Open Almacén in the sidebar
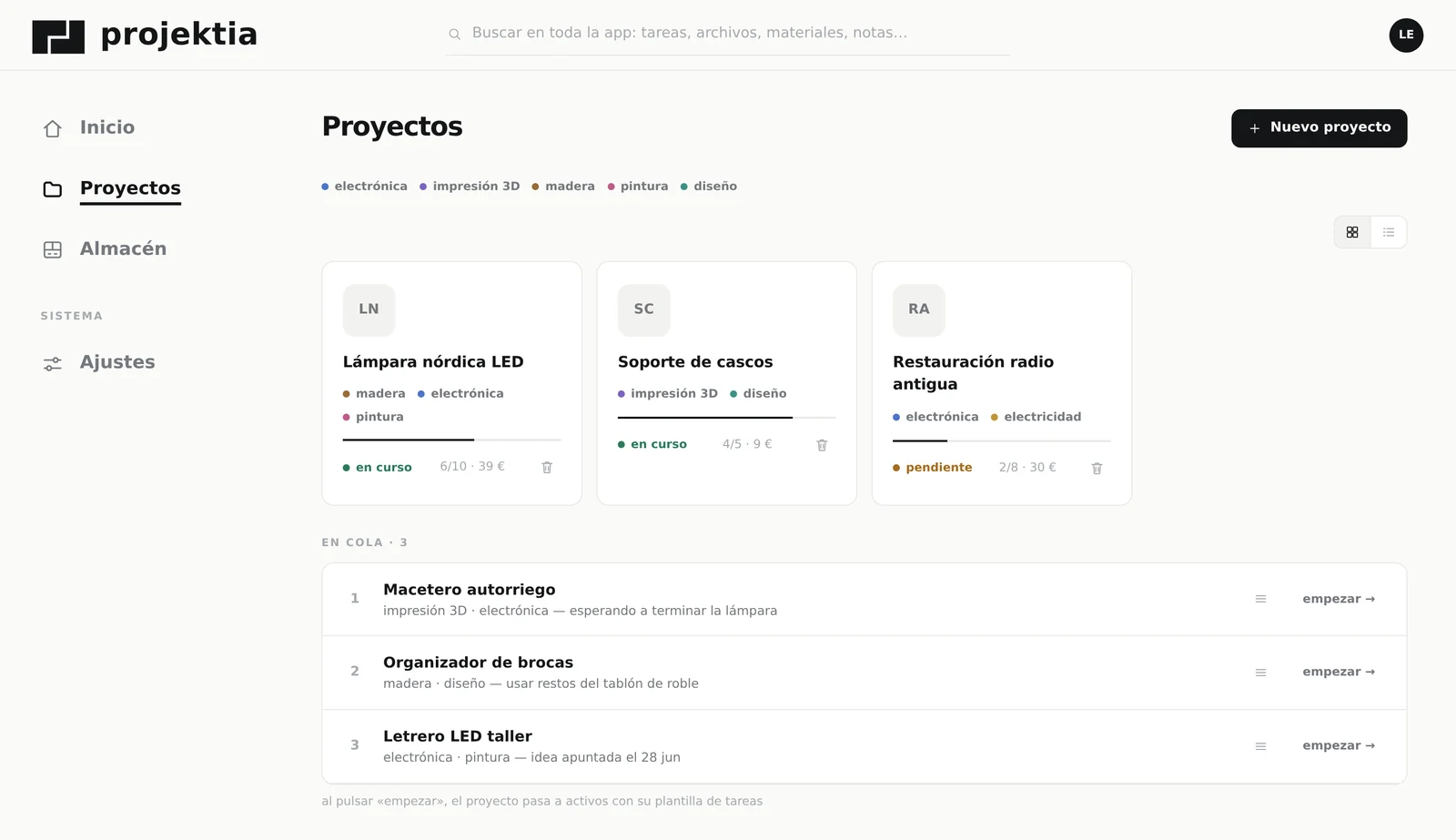The height and width of the screenshot is (840, 1456). (x=123, y=248)
